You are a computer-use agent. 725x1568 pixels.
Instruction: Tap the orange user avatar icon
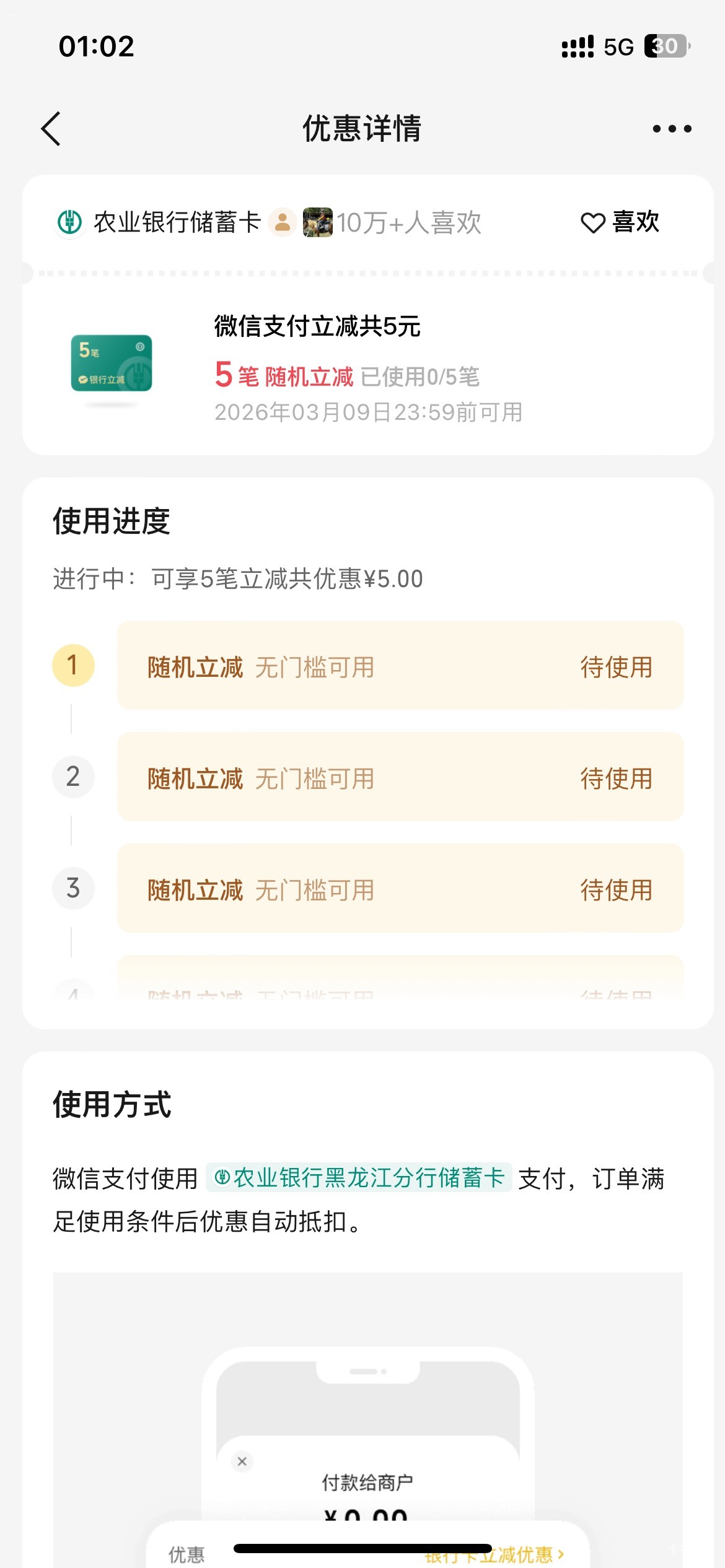[x=283, y=222]
